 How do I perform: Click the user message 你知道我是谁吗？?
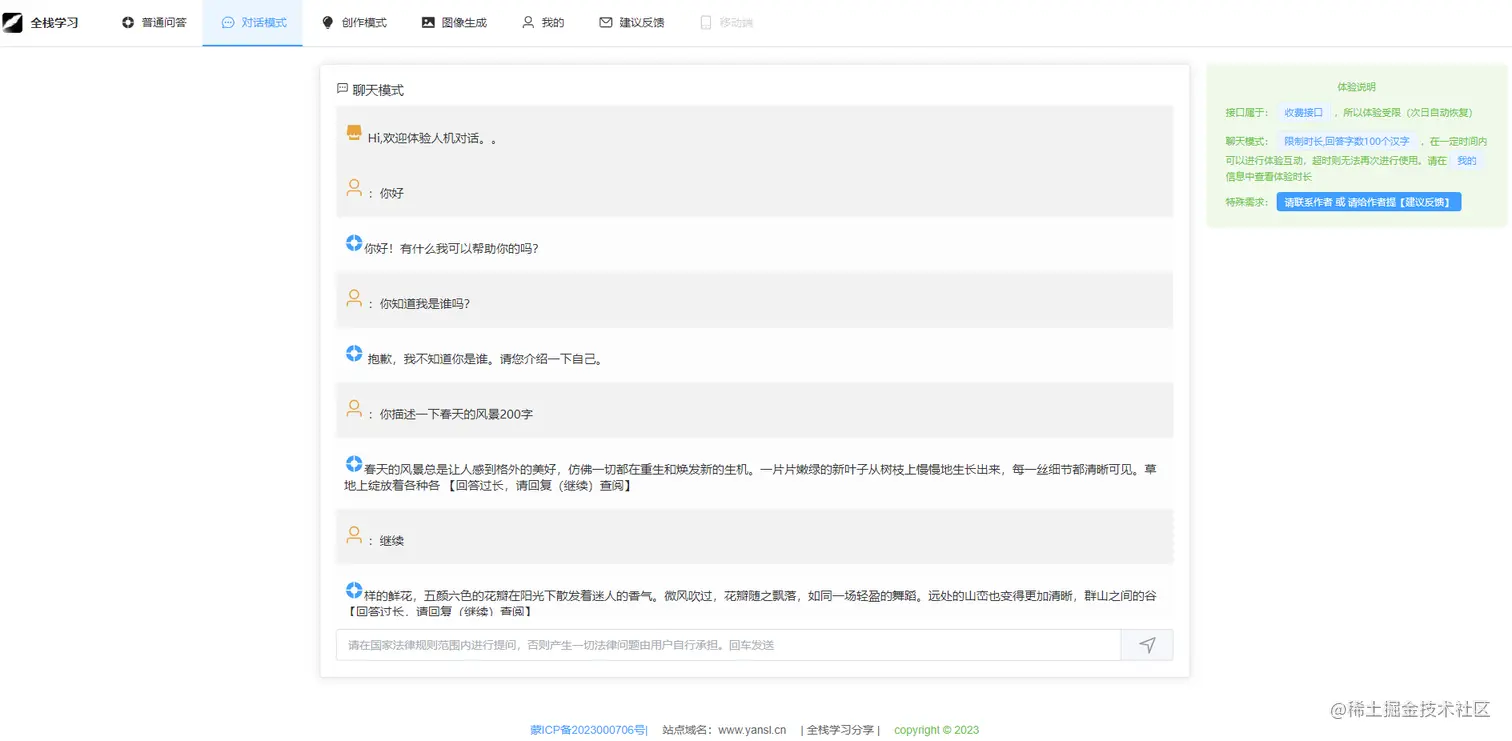425,304
